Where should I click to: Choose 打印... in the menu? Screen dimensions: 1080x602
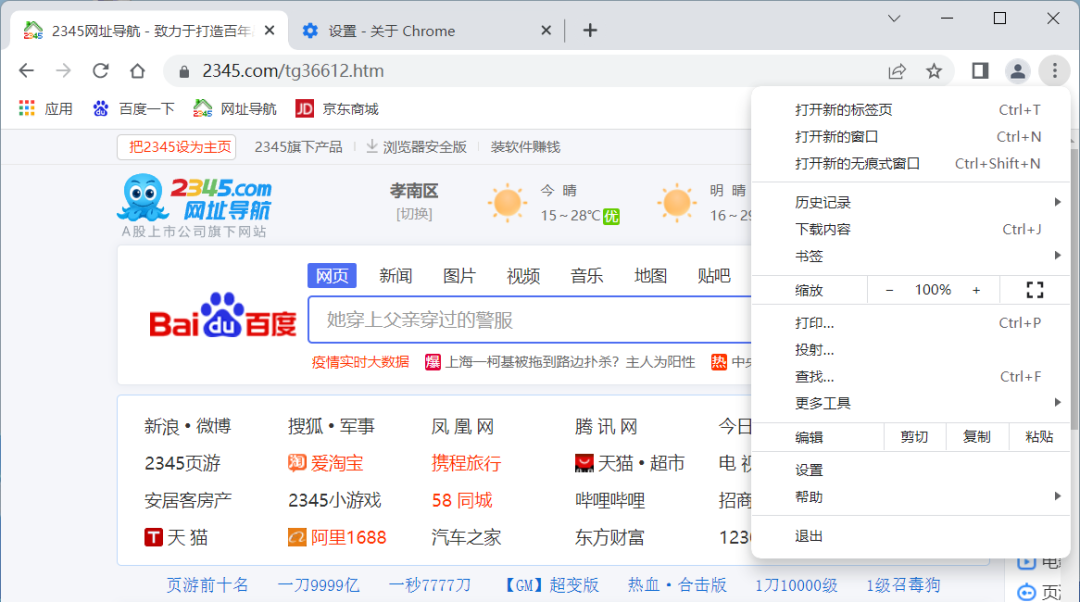[x=911, y=322]
